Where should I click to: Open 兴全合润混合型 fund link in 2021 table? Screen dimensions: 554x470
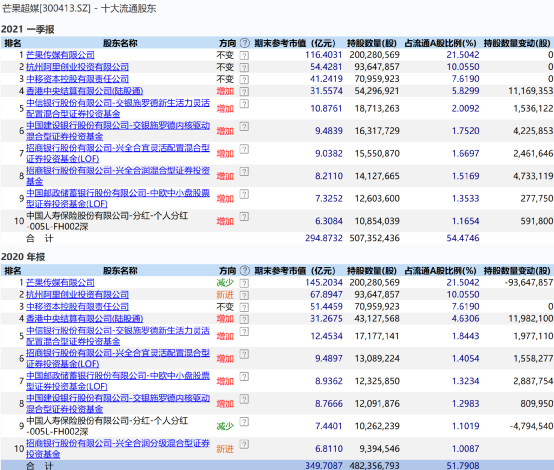118,176
